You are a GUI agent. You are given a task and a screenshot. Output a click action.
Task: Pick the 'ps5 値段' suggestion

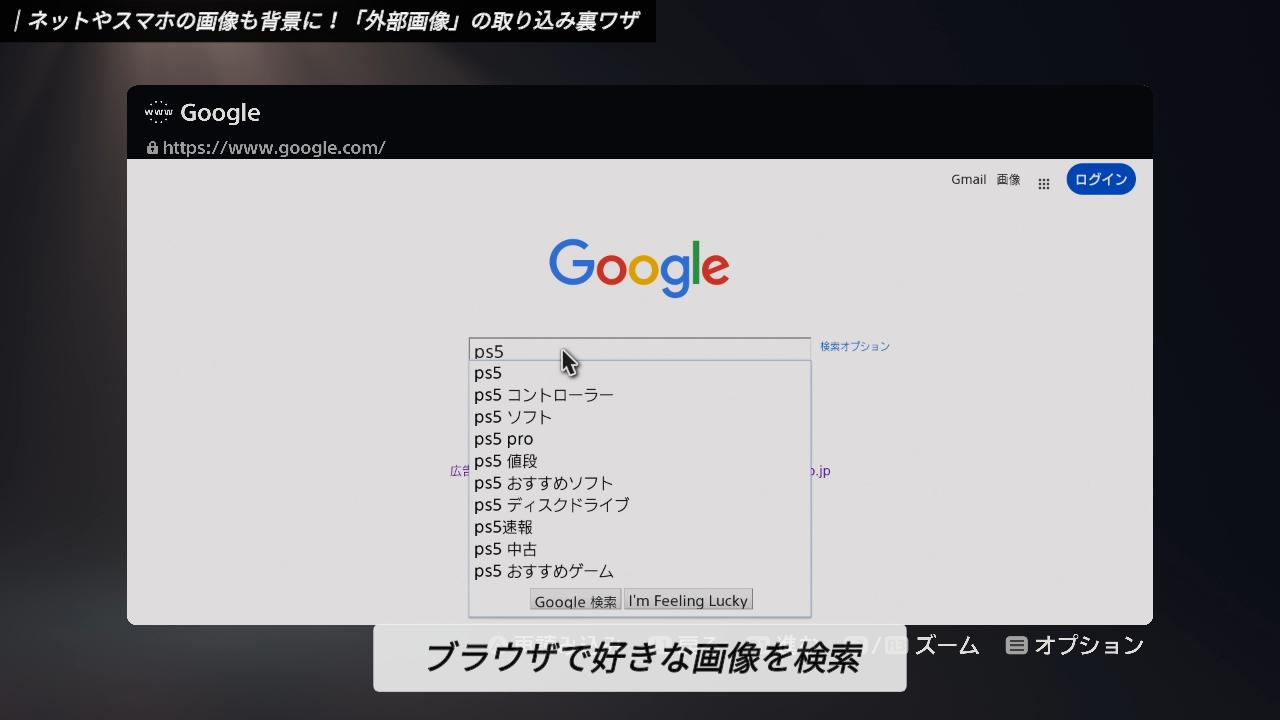(506, 461)
